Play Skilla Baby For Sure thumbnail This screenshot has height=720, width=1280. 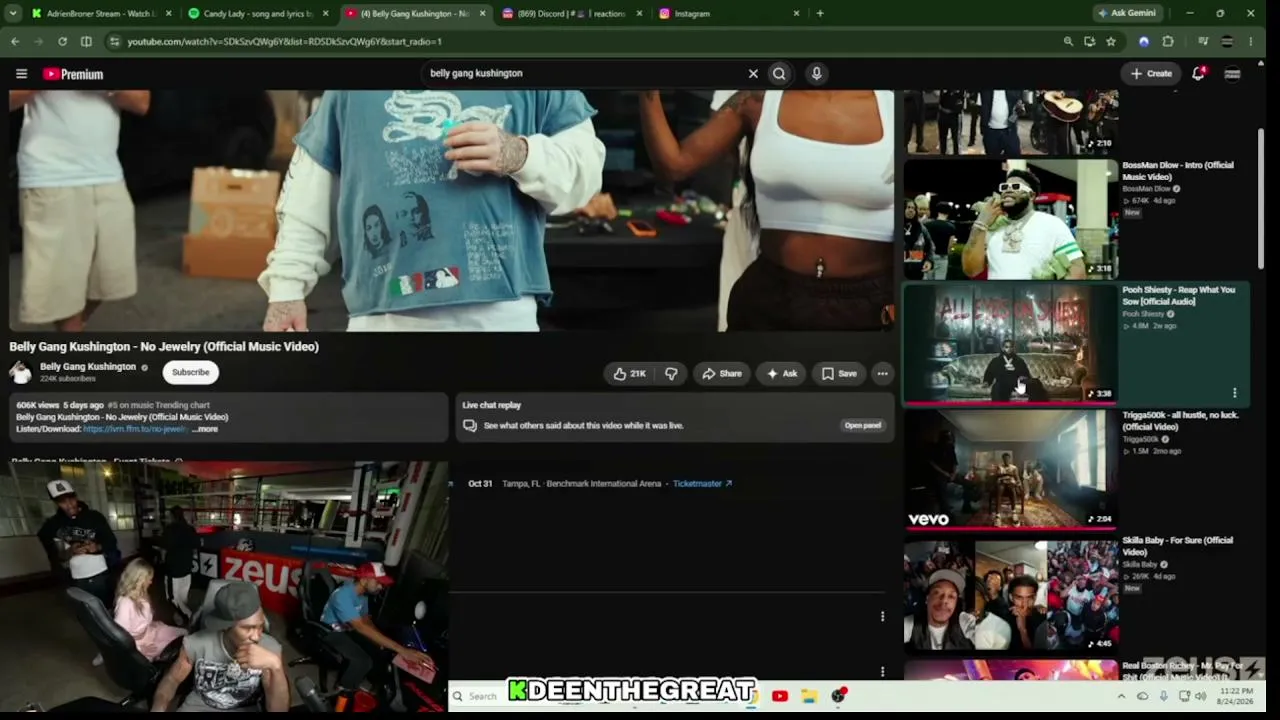(1010, 594)
